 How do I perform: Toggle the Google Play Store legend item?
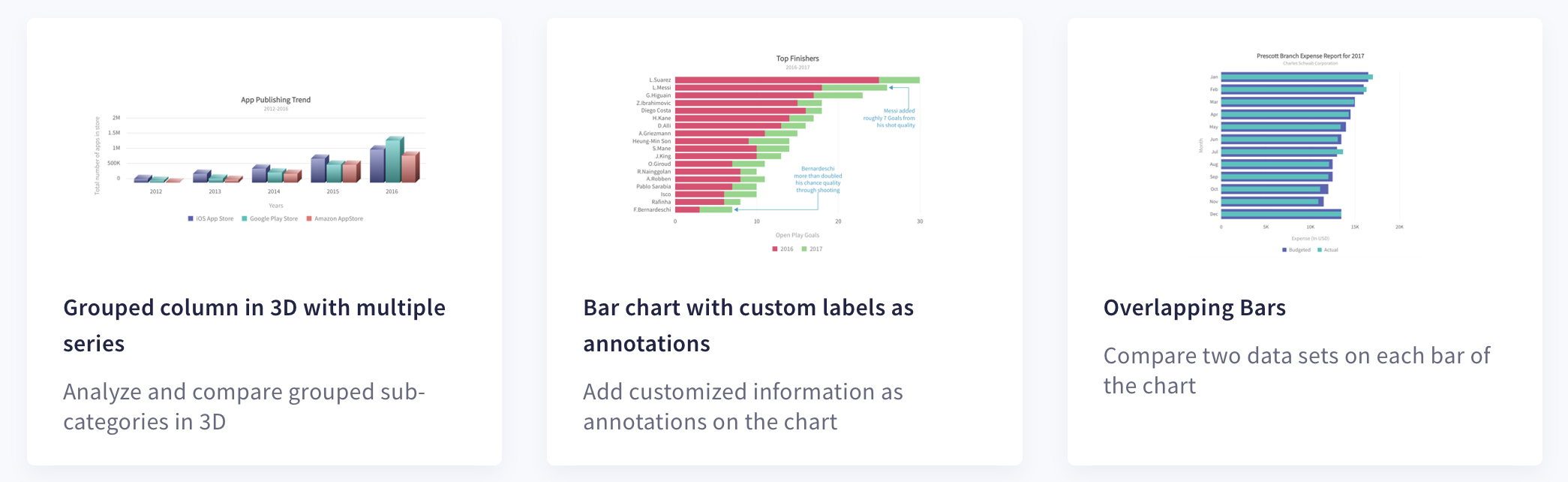click(273, 219)
